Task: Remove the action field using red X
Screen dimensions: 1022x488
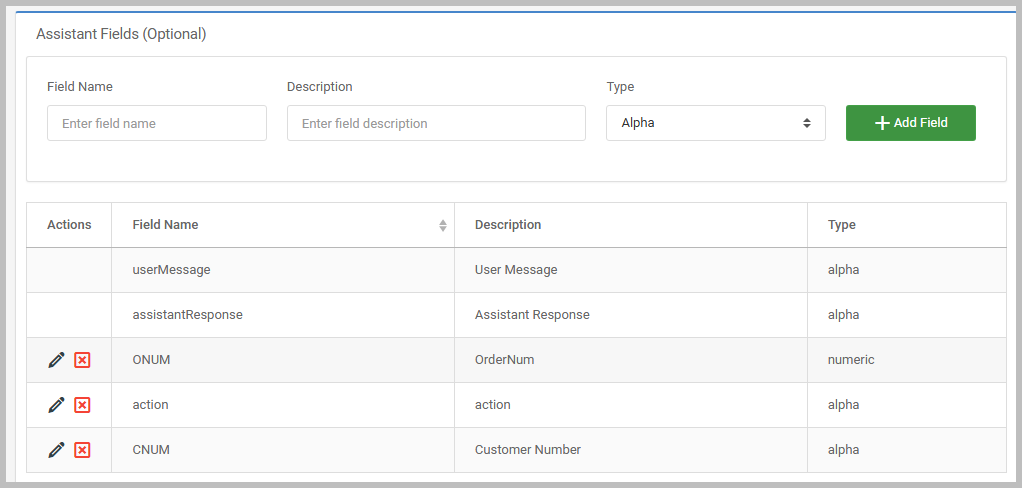Action: 82,405
